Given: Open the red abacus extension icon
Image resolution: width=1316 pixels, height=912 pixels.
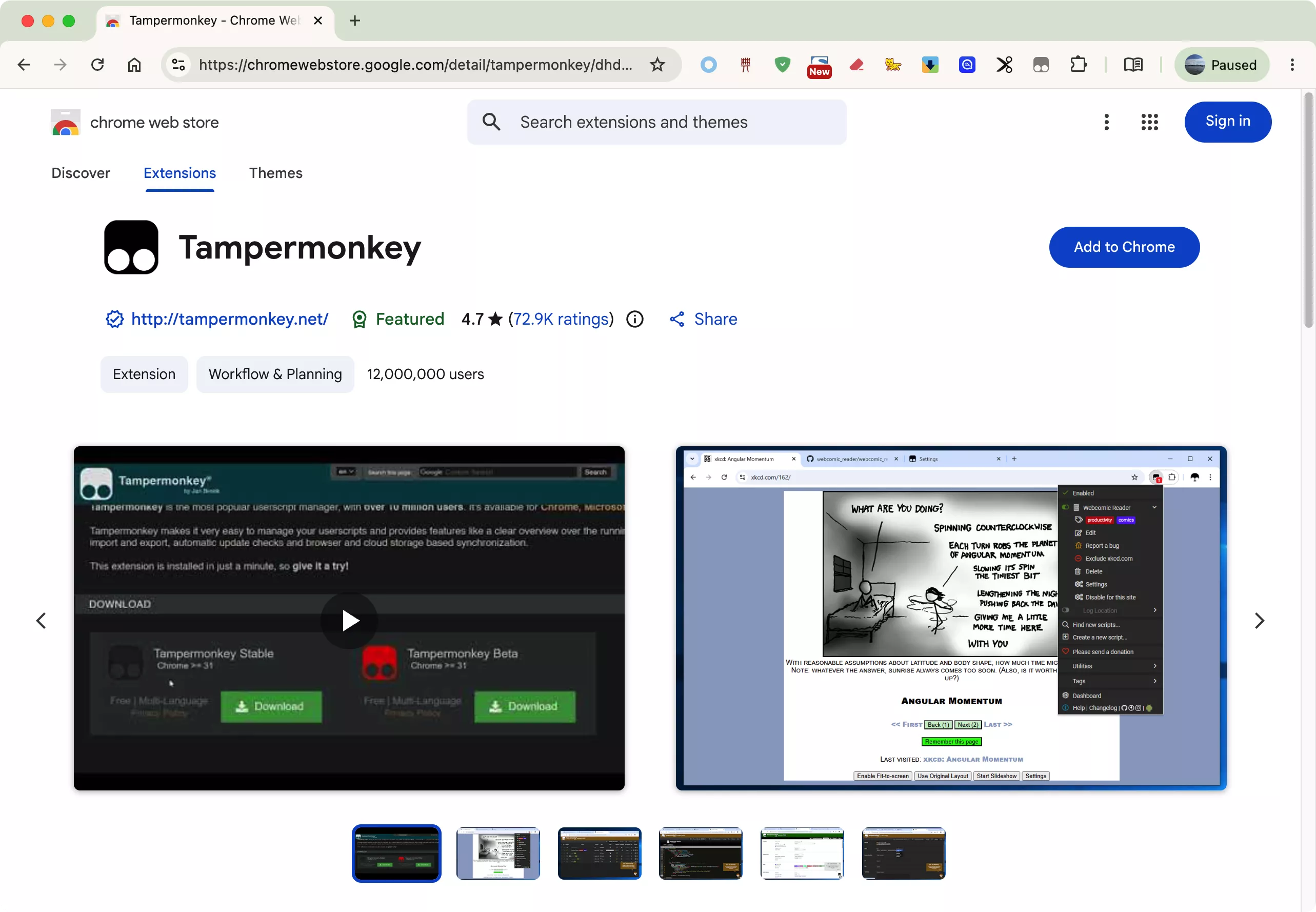Looking at the screenshot, I should [x=745, y=65].
